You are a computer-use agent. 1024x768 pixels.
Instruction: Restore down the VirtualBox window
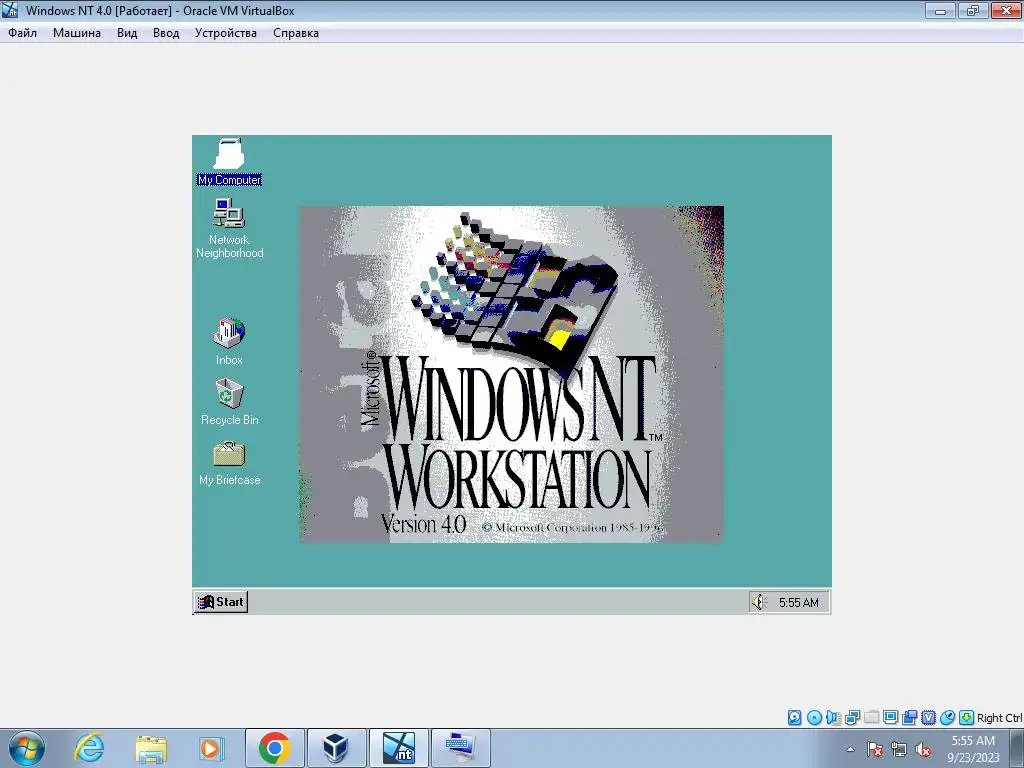[973, 10]
